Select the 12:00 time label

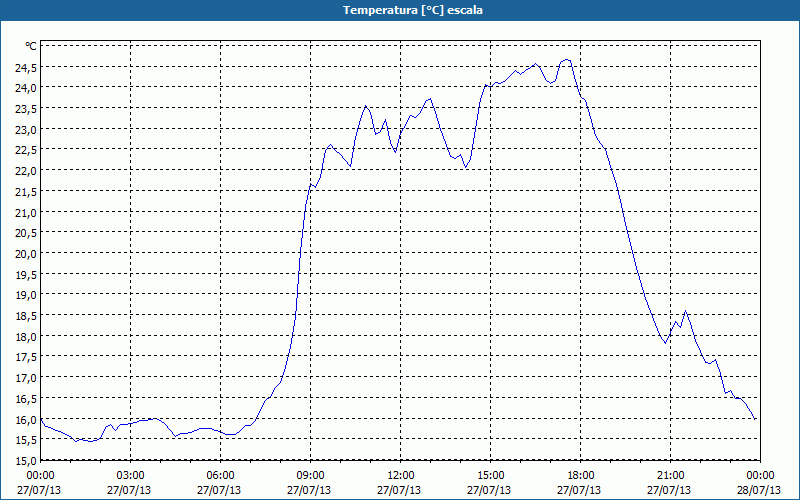click(401, 476)
